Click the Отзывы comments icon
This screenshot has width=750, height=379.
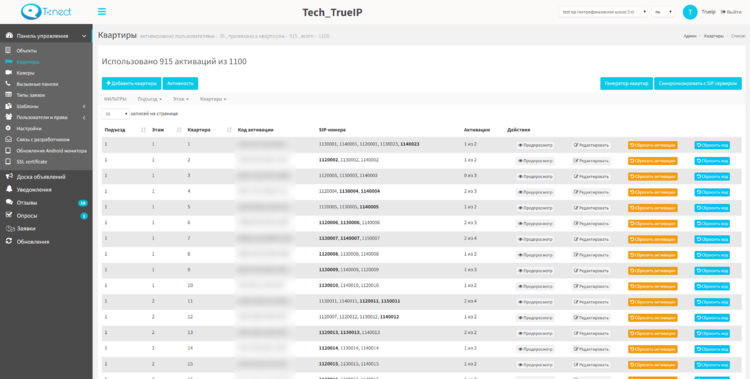point(9,202)
